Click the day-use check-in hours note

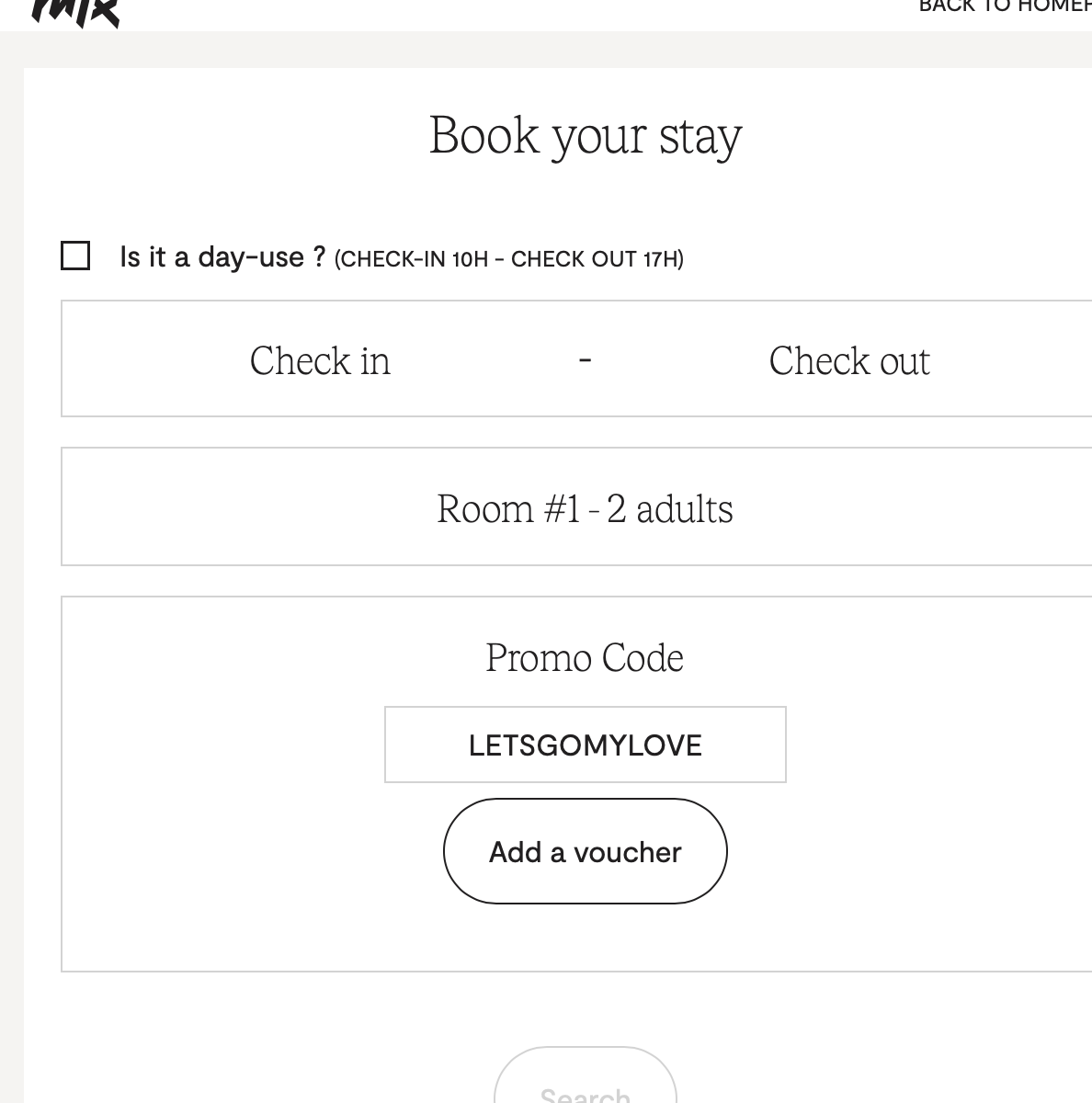click(x=508, y=259)
